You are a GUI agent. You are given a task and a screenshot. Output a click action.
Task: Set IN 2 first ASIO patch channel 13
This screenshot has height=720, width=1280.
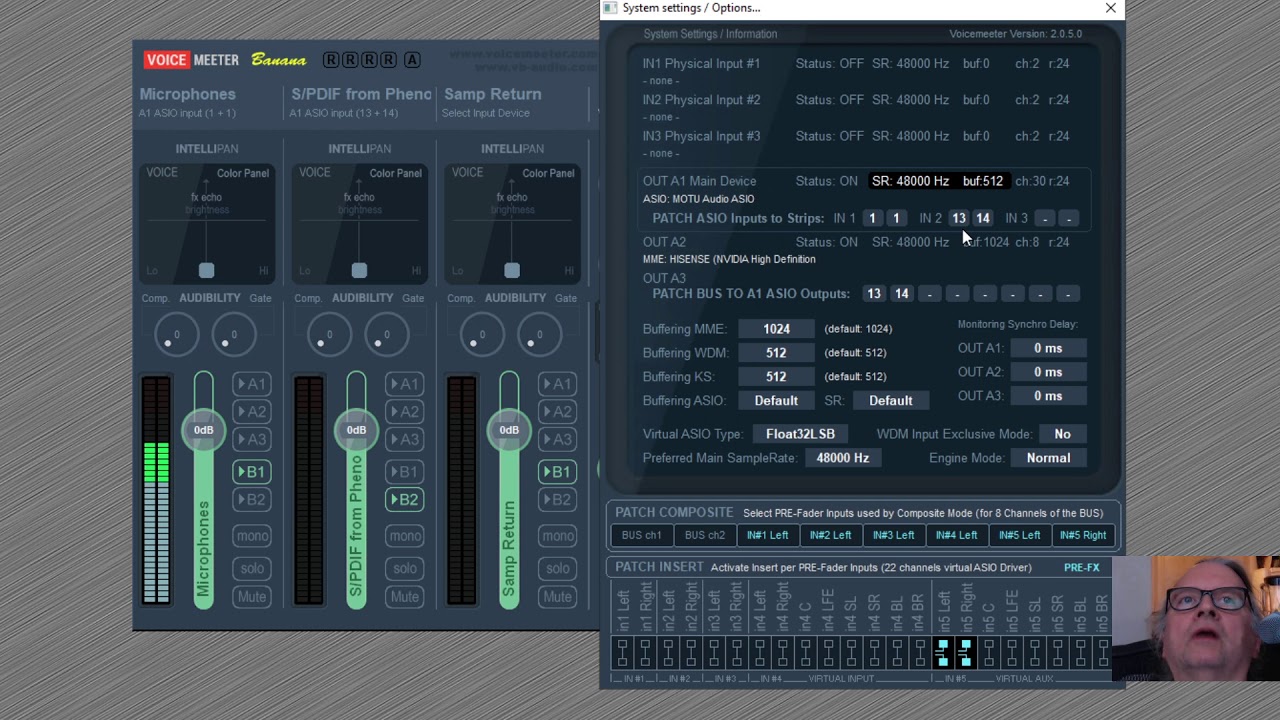tap(959, 219)
